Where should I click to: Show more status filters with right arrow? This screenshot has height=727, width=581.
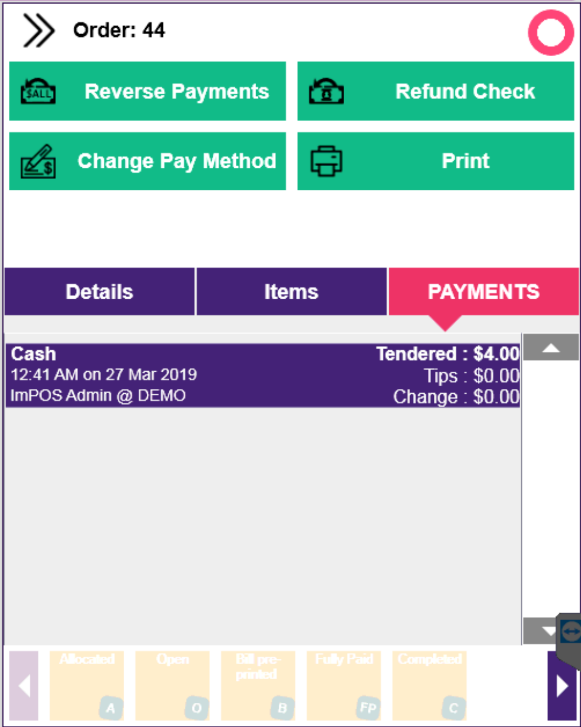[x=562, y=685]
